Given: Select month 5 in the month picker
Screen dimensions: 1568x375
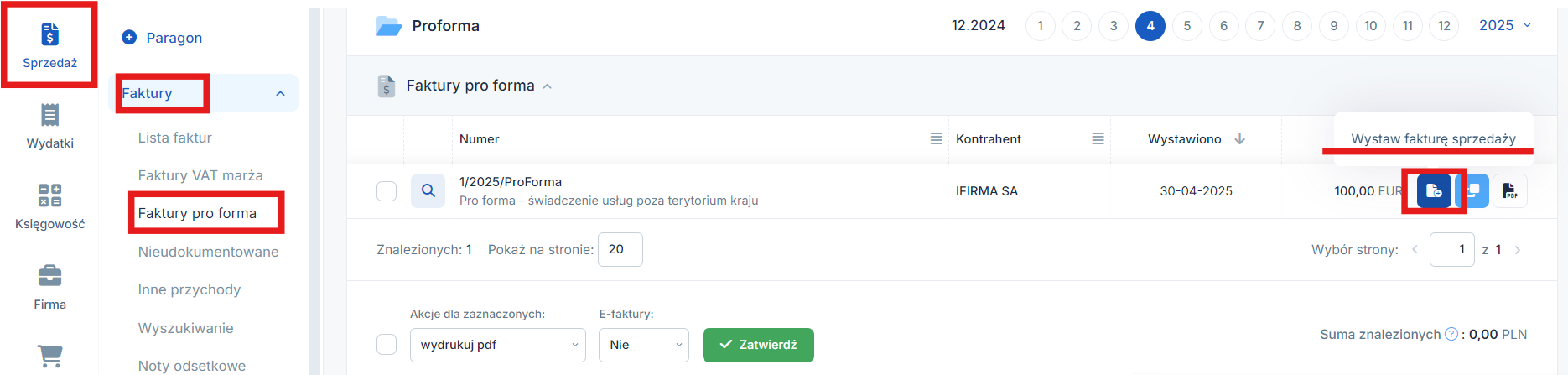Looking at the screenshot, I should point(1187,26).
